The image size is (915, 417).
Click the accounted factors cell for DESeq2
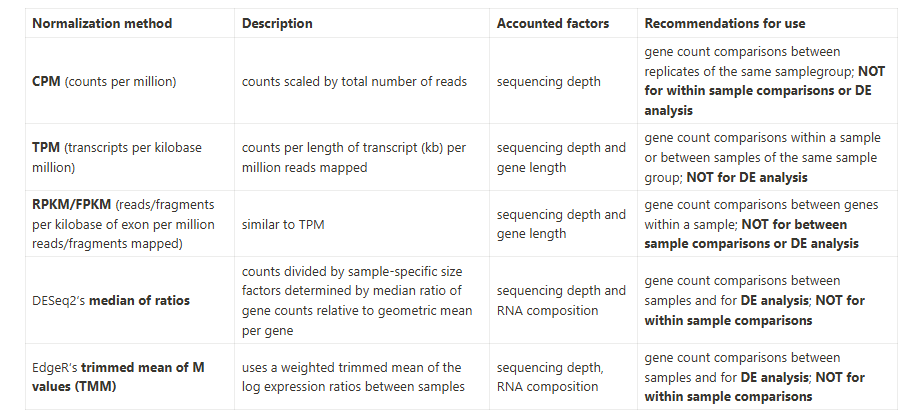click(561, 300)
